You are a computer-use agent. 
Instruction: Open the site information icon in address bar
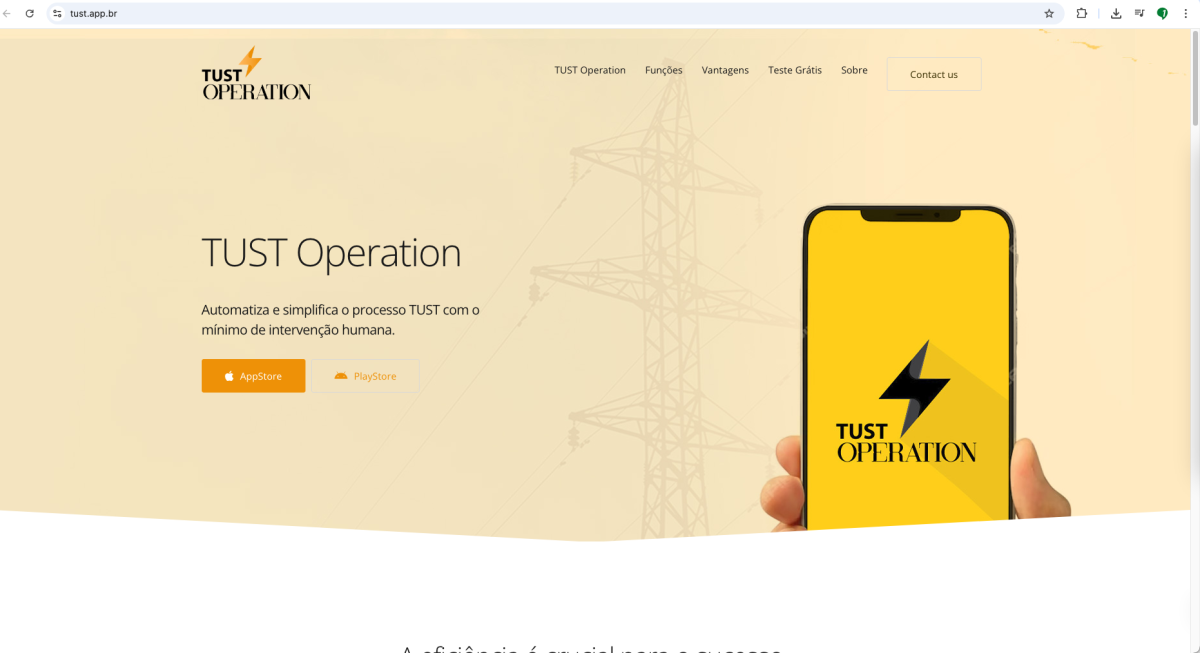pyautogui.click(x=57, y=14)
